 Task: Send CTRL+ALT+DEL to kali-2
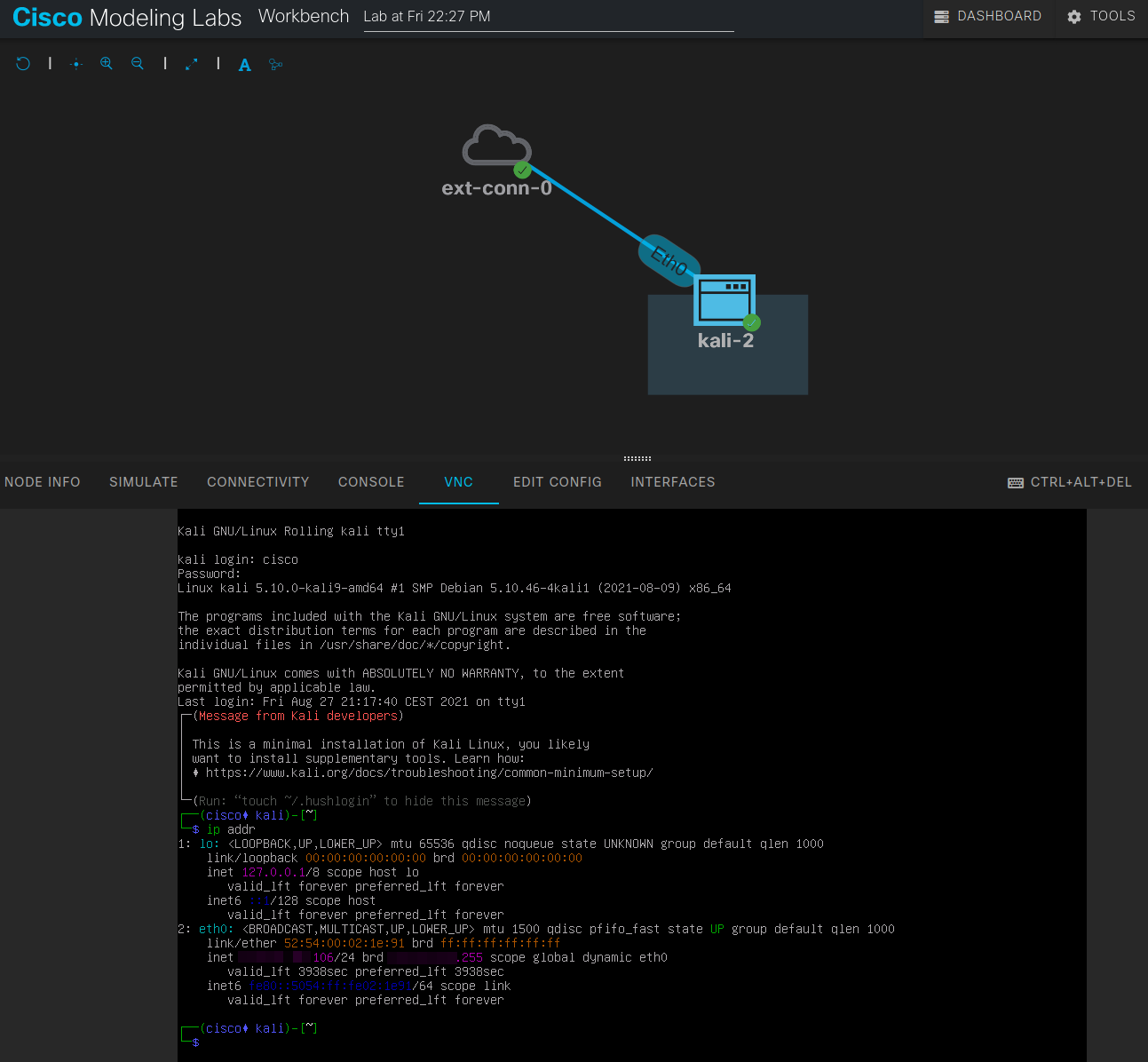pos(1070,481)
